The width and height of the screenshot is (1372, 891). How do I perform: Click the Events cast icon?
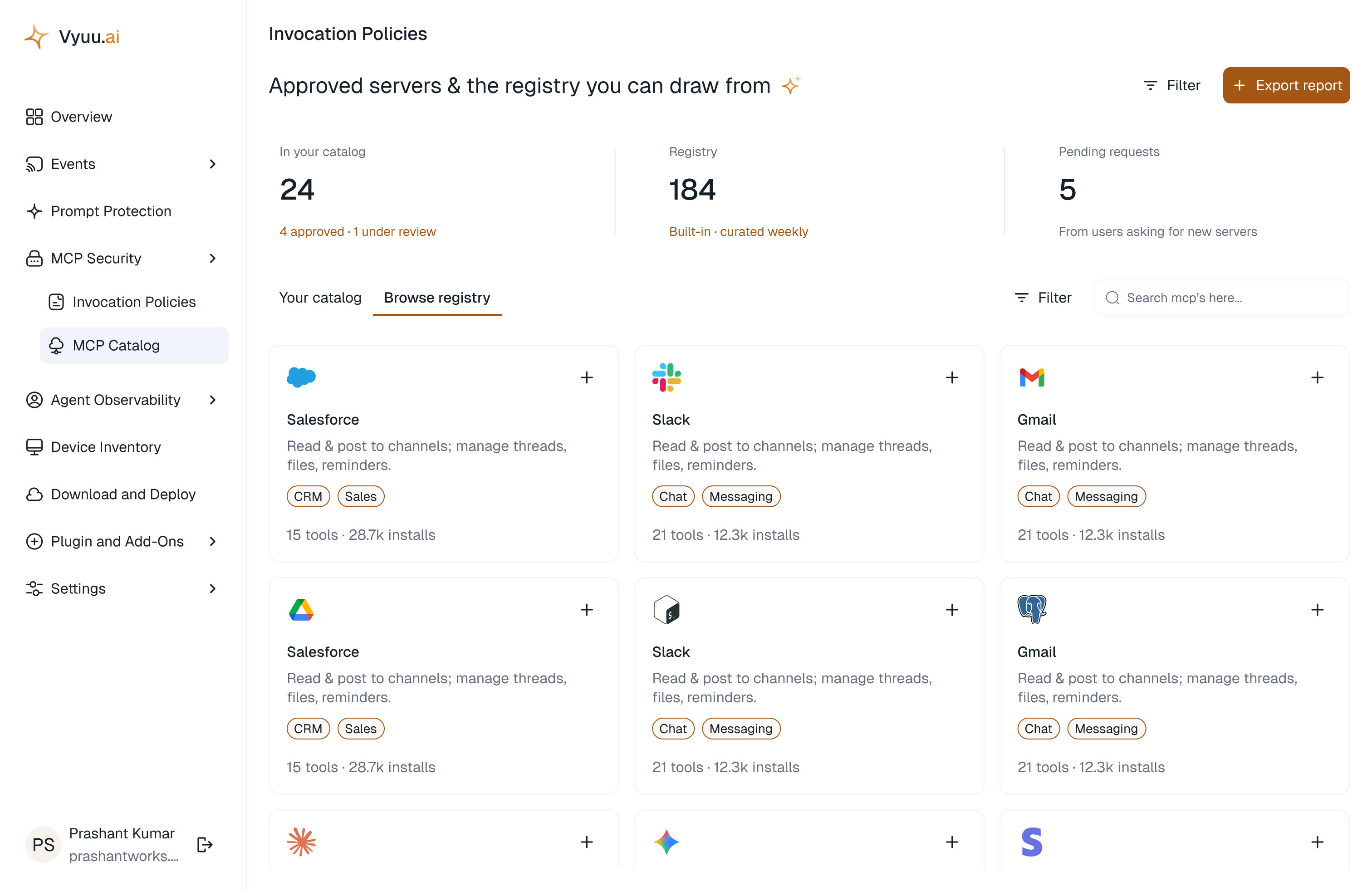(34, 164)
